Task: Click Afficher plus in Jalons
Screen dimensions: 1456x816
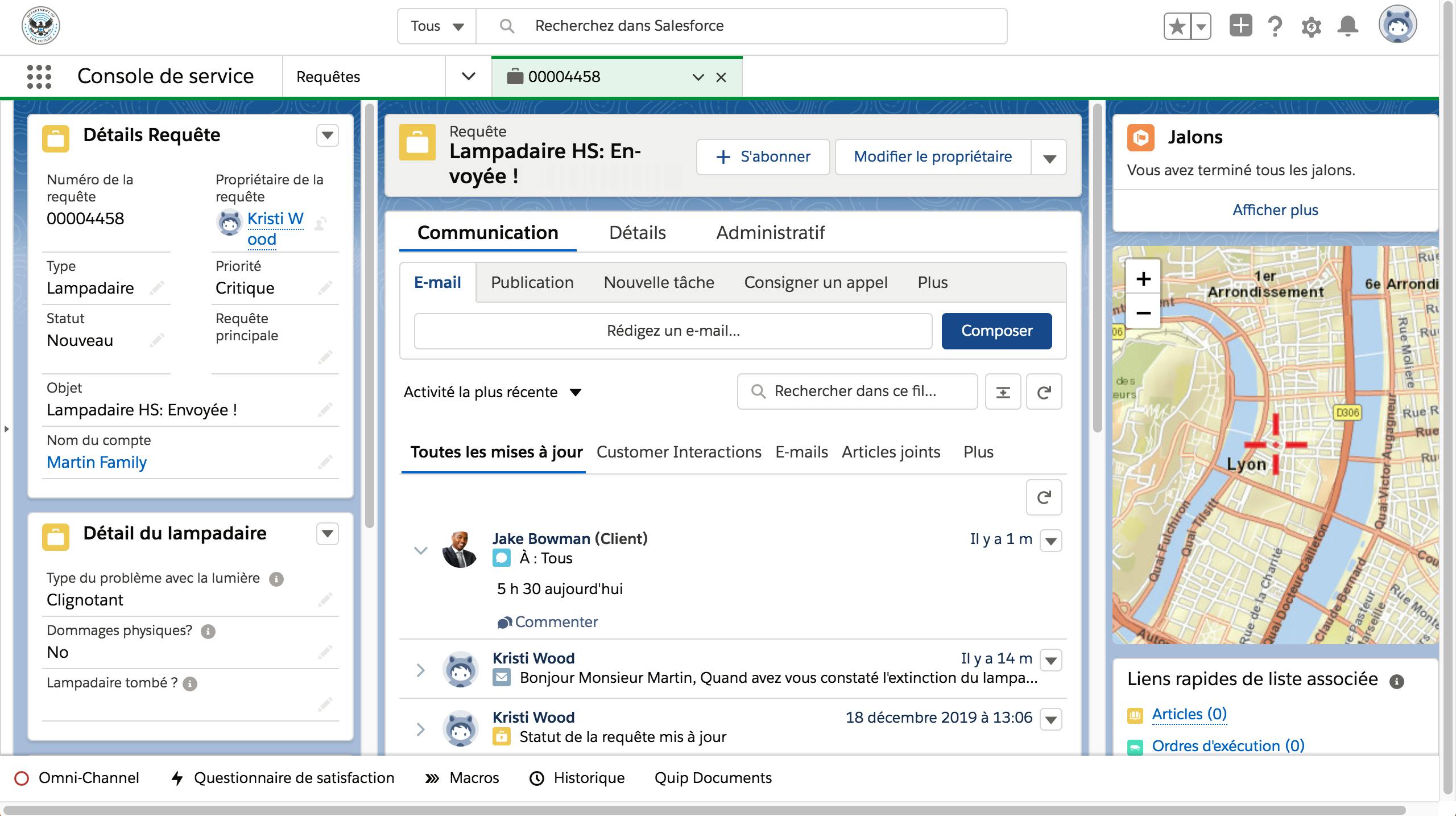Action: click(x=1275, y=211)
